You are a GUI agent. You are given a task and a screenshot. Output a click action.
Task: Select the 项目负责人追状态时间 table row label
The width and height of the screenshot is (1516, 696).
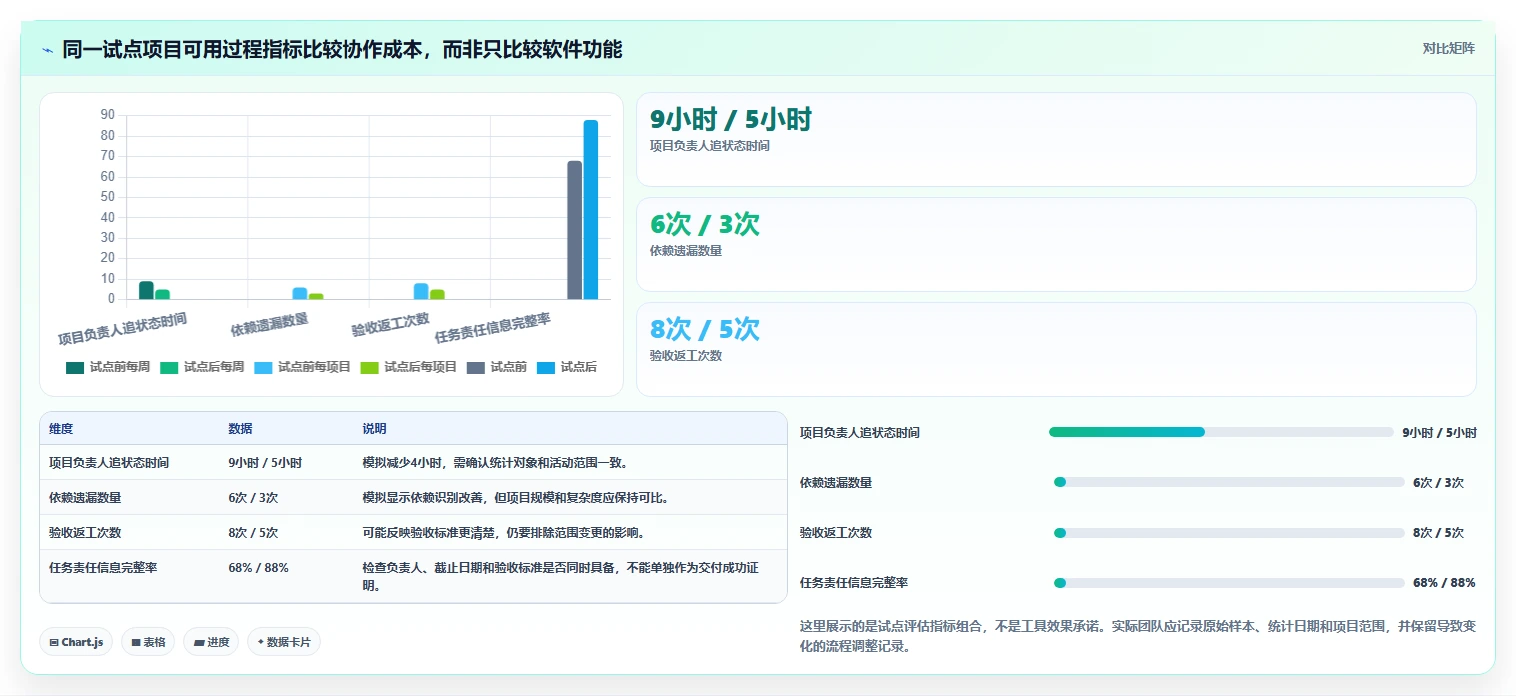coord(109,463)
